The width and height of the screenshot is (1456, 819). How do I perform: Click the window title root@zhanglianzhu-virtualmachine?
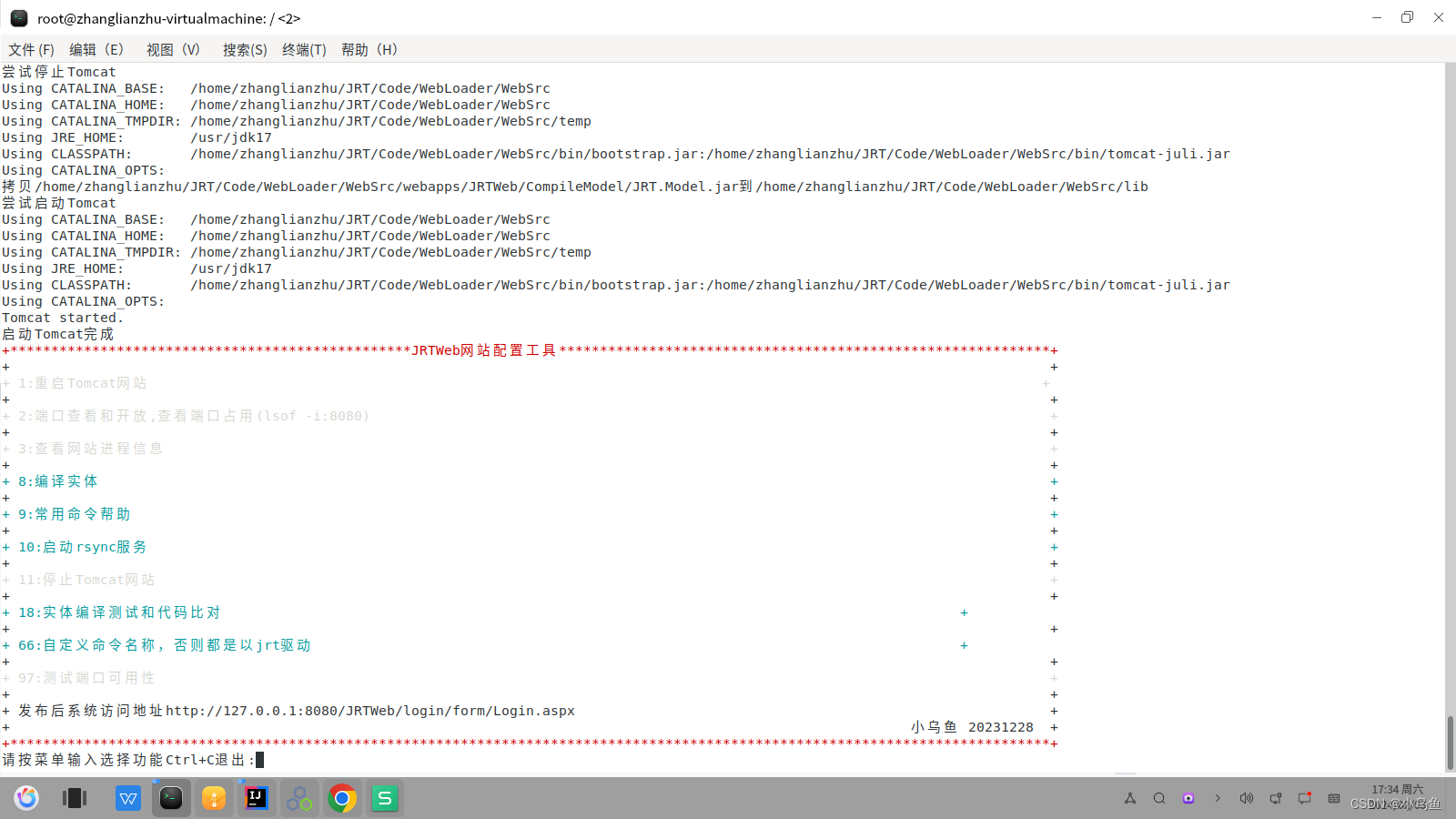pos(169,18)
